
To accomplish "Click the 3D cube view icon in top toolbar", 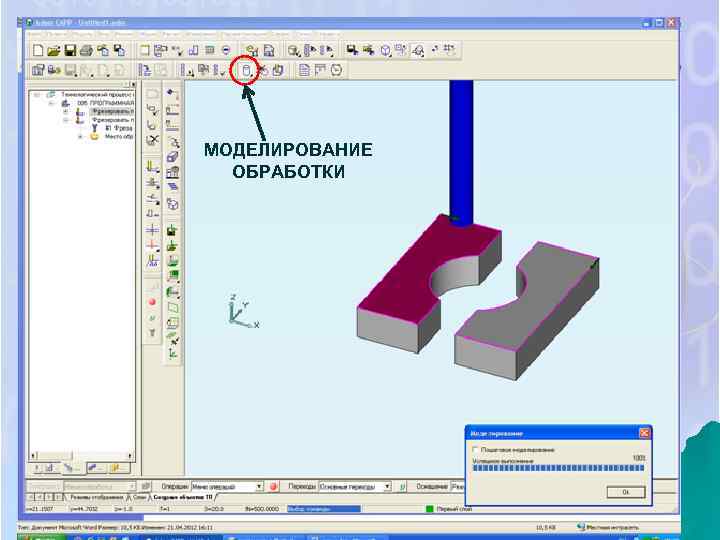I will coord(386,51).
